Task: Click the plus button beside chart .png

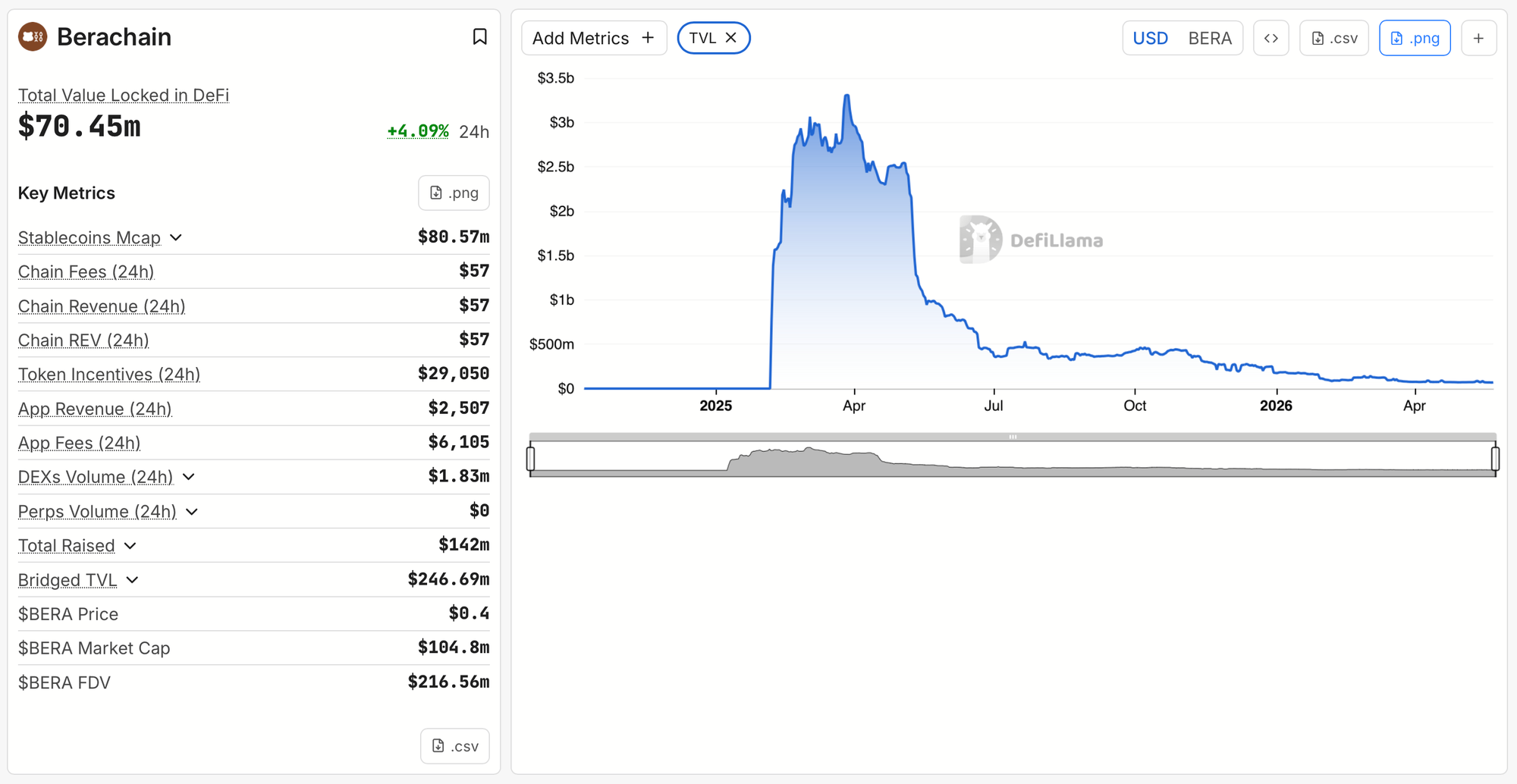Action: 1478,38
